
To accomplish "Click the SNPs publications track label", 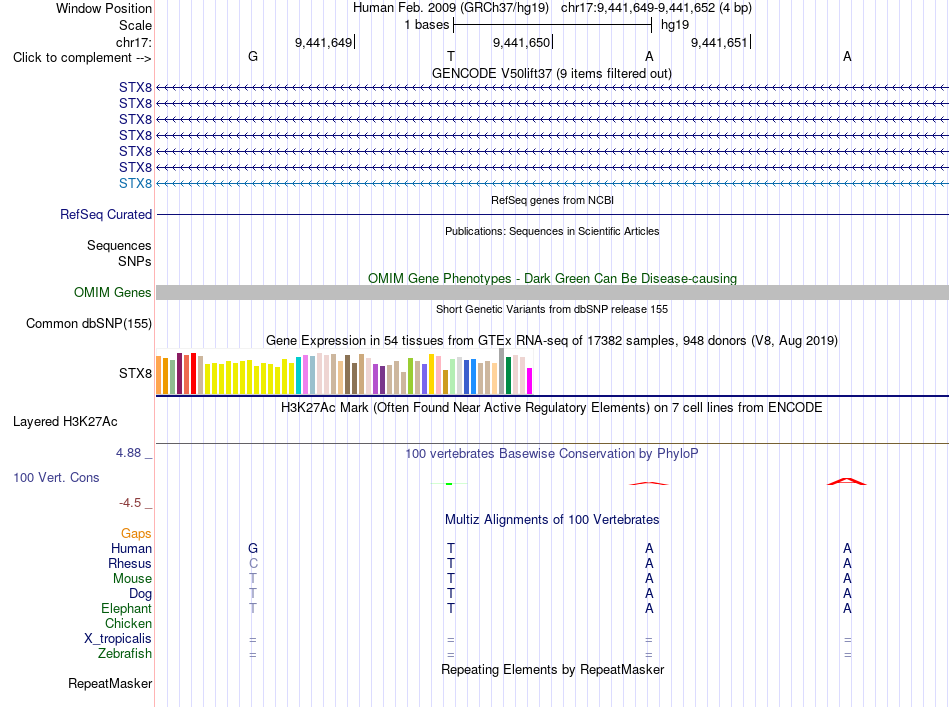I will pos(135,261).
